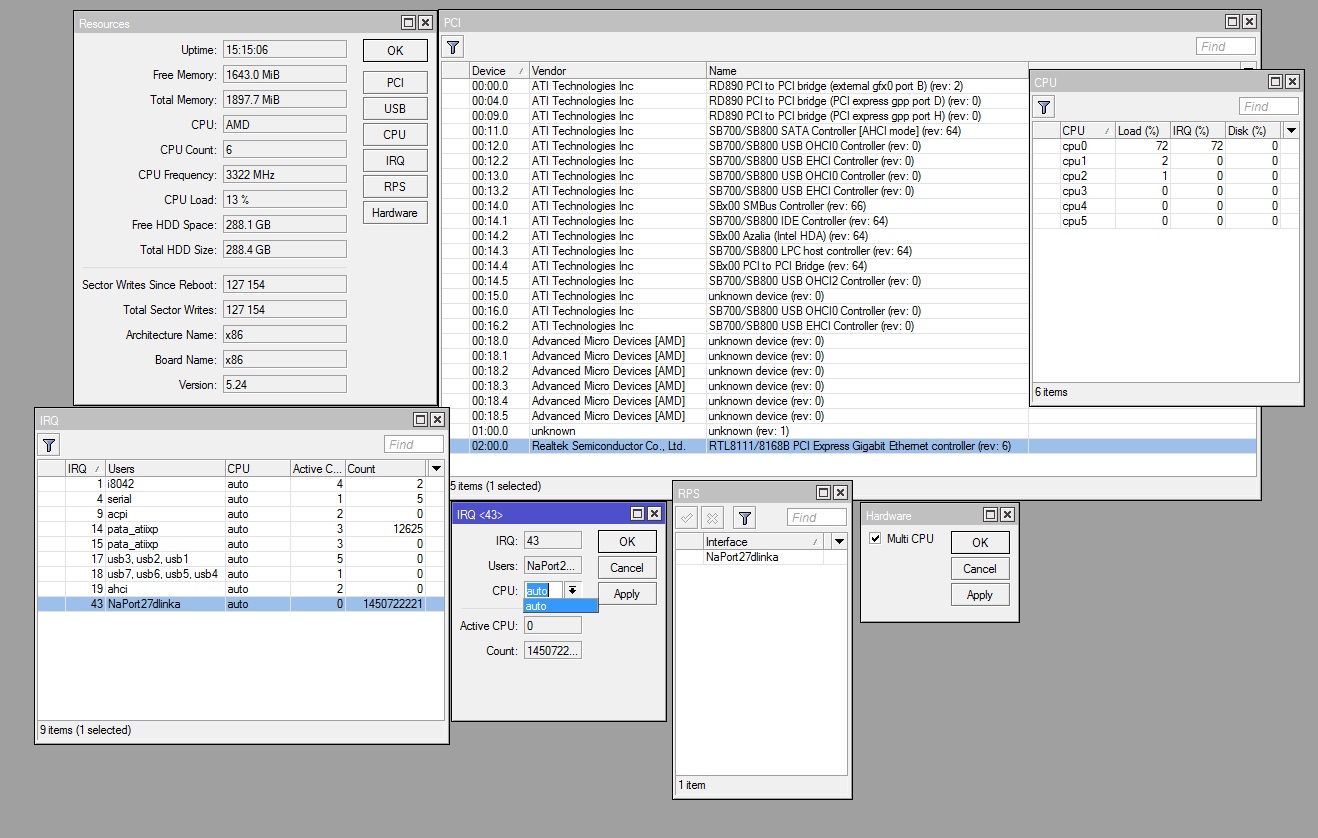Expand the column selector dropdown in IRQ list
Image resolution: width=1318 pixels, height=838 pixels.
coord(436,468)
